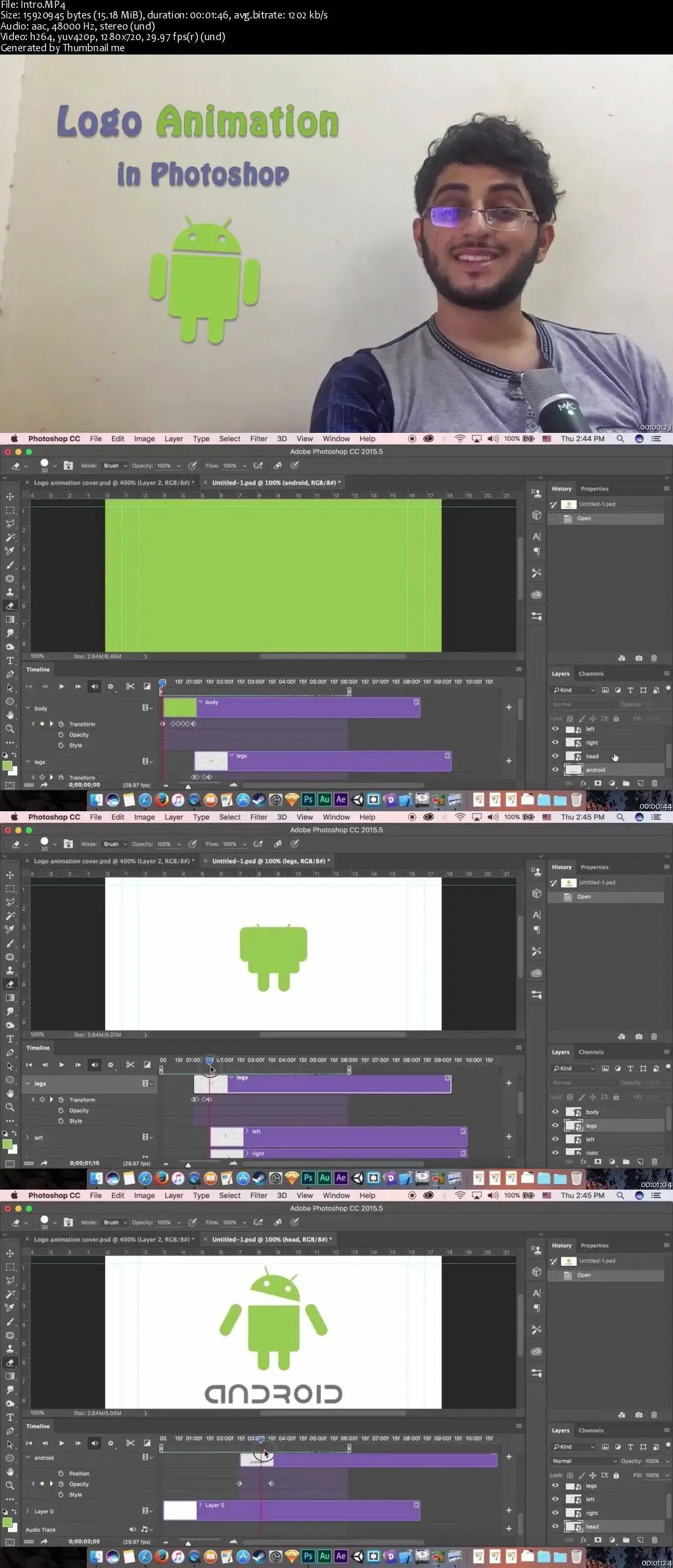Hide the body layer in the 00:01:04 frame
Image resolution: width=673 pixels, height=1568 pixels.
coord(555,1112)
